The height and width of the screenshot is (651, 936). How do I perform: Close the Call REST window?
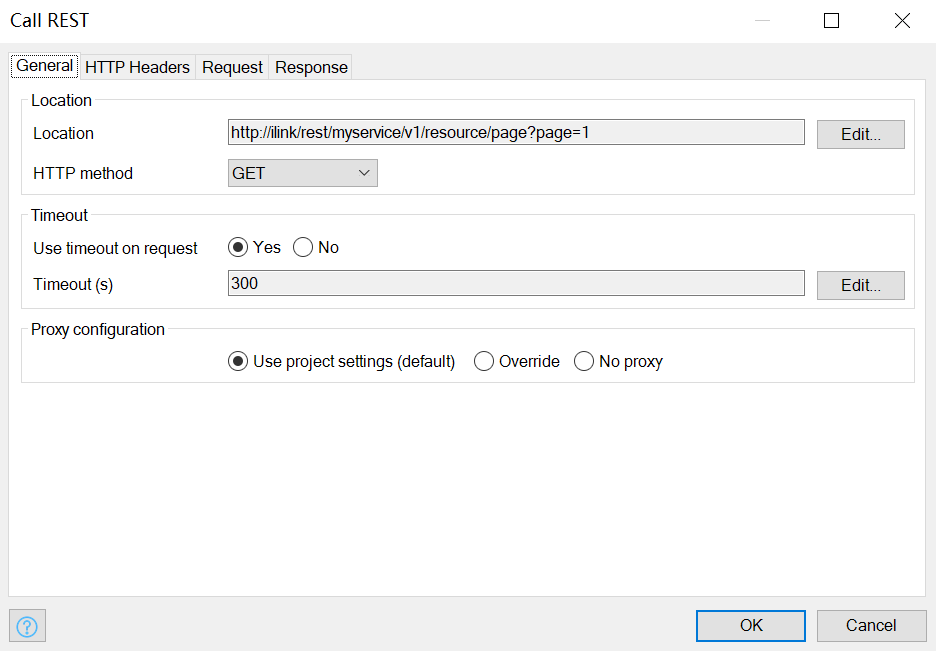(902, 21)
